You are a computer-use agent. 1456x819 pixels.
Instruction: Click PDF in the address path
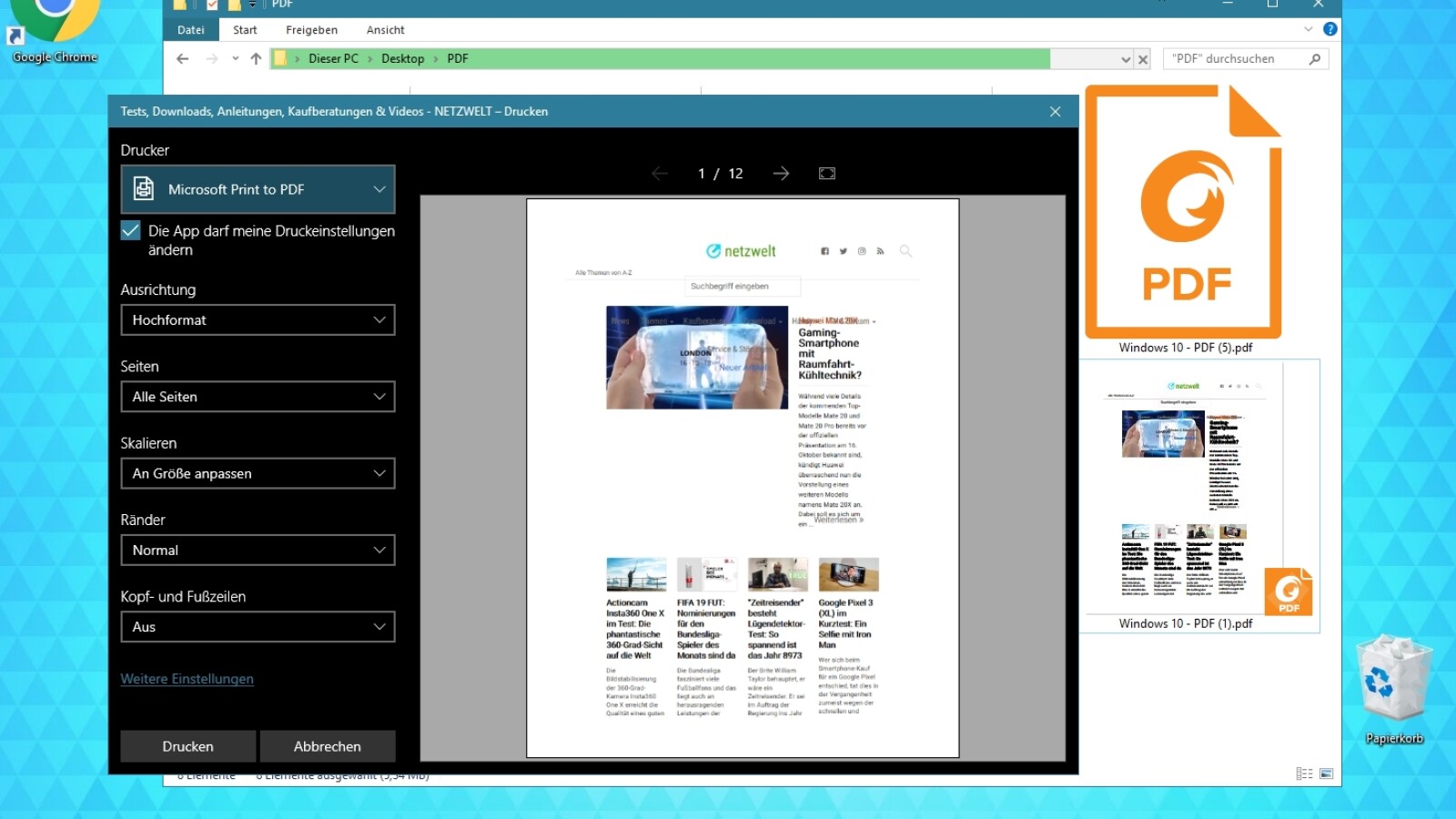coord(458,59)
